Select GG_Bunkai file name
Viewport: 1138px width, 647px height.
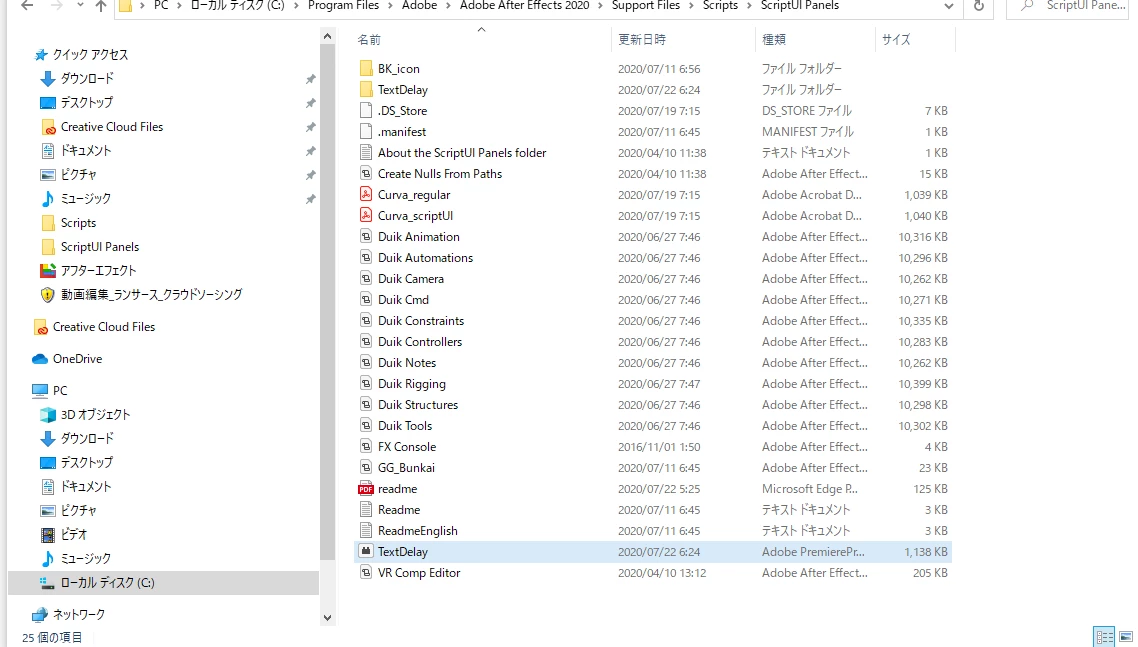(406, 468)
